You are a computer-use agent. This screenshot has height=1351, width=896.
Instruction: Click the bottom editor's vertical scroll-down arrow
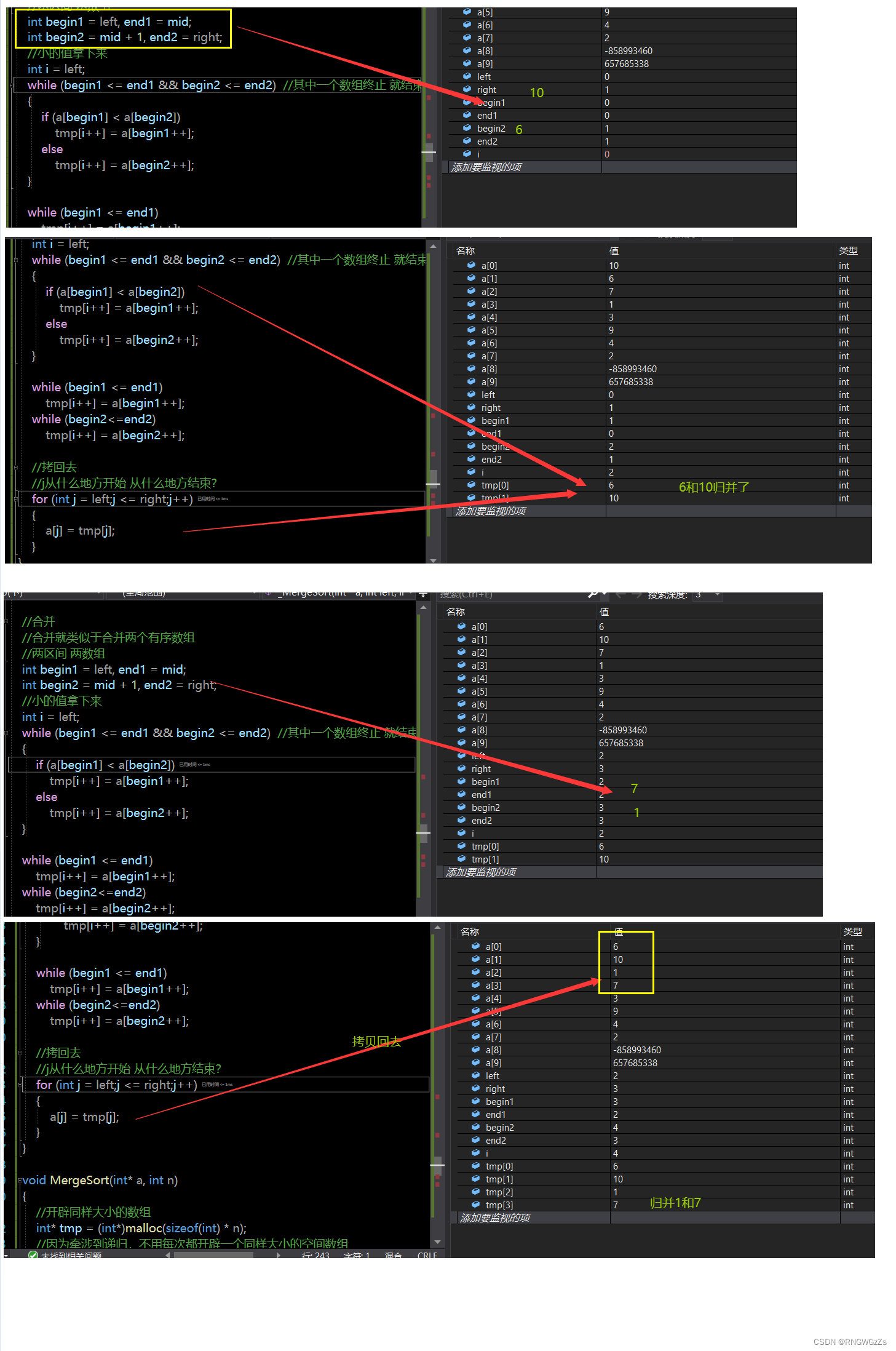[x=437, y=1242]
